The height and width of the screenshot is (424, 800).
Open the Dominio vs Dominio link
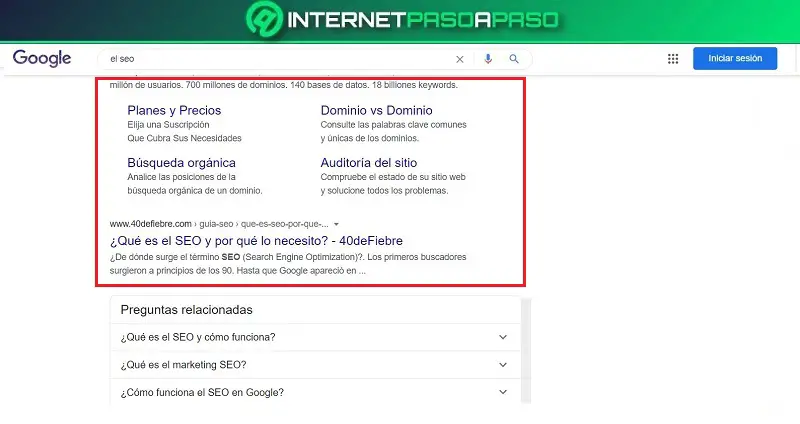(377, 110)
